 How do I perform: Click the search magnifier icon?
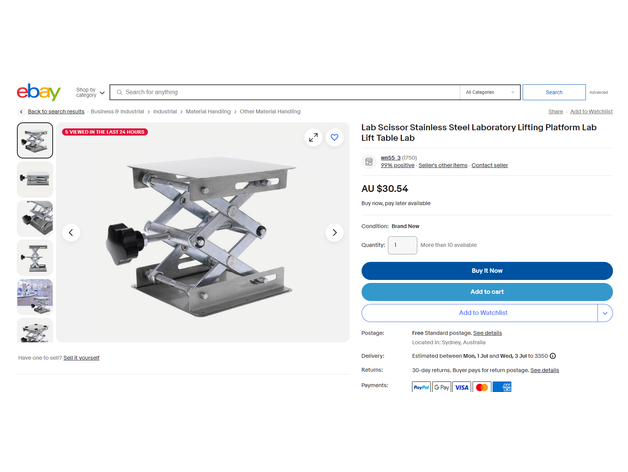pyautogui.click(x=118, y=92)
